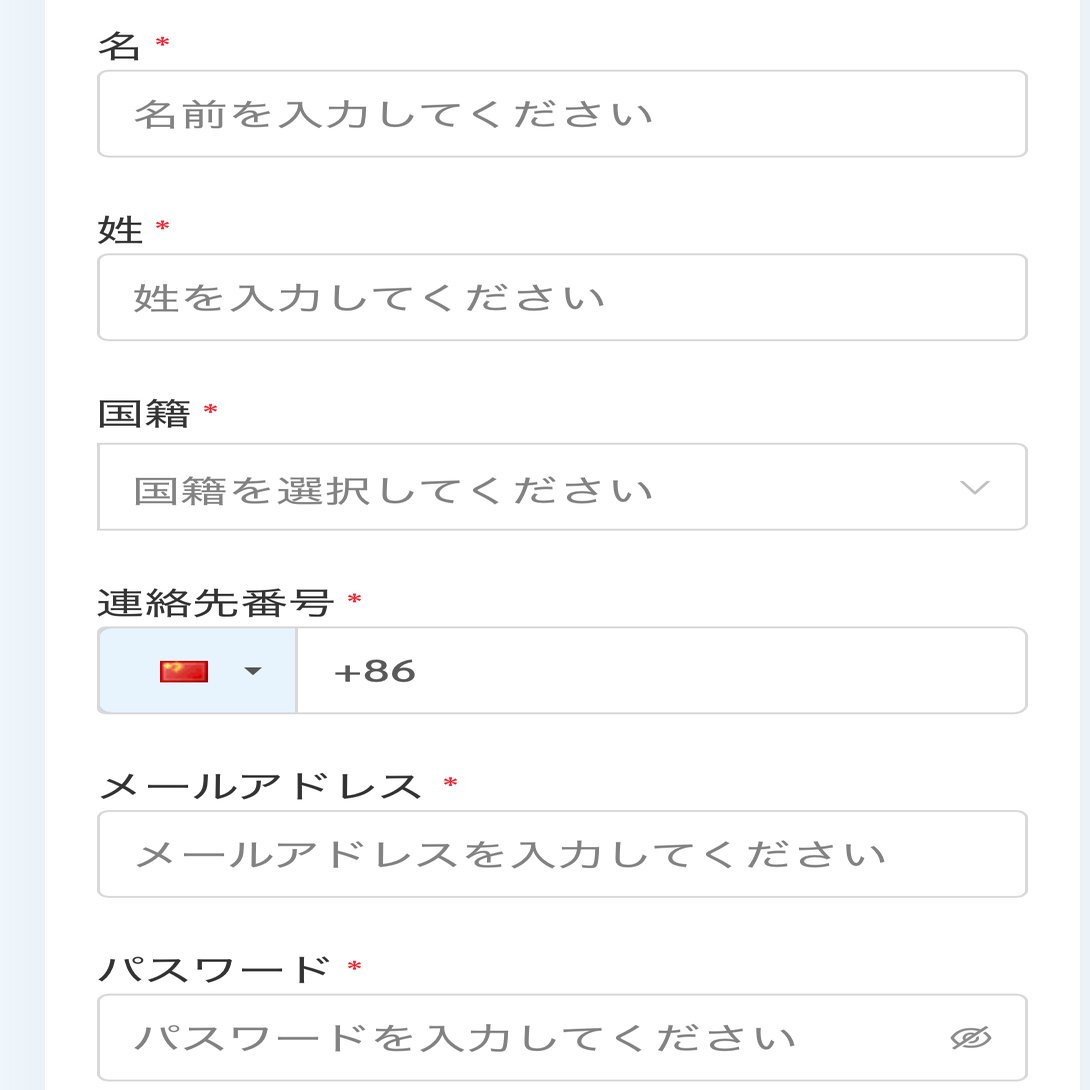
Task: Click the 国籍 label text
Action: [144, 413]
